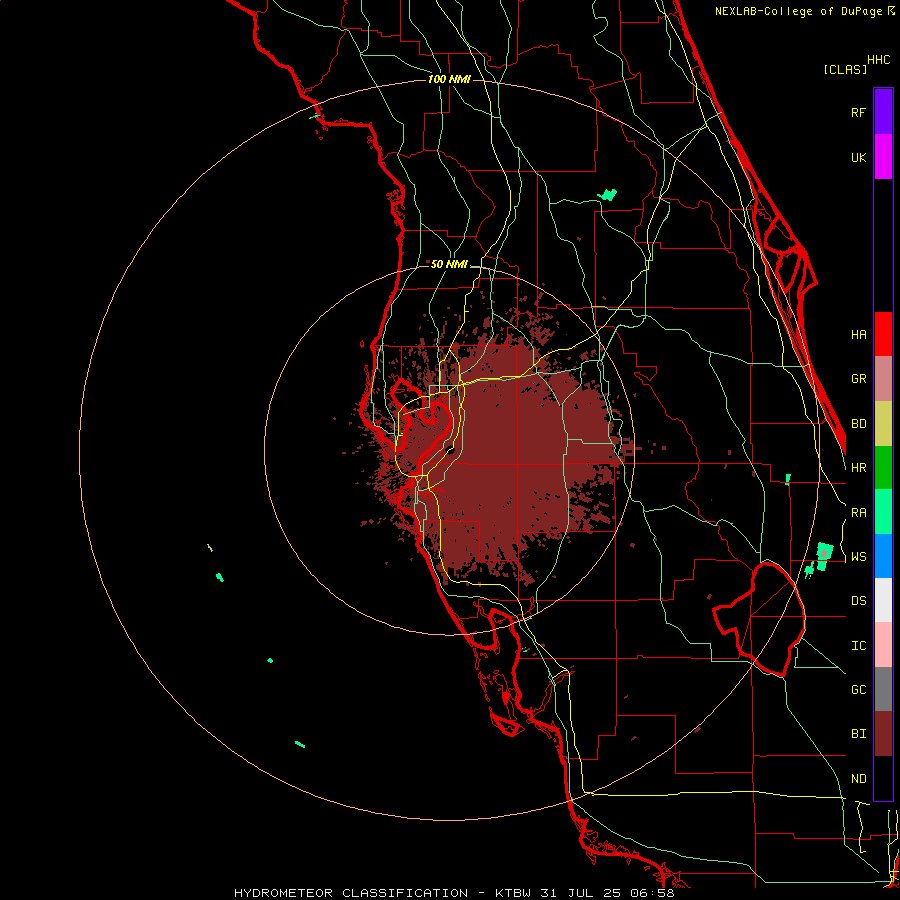The width and height of the screenshot is (900, 900).
Task: Click the 'HHC' legend header text
Action: [x=878, y=60]
